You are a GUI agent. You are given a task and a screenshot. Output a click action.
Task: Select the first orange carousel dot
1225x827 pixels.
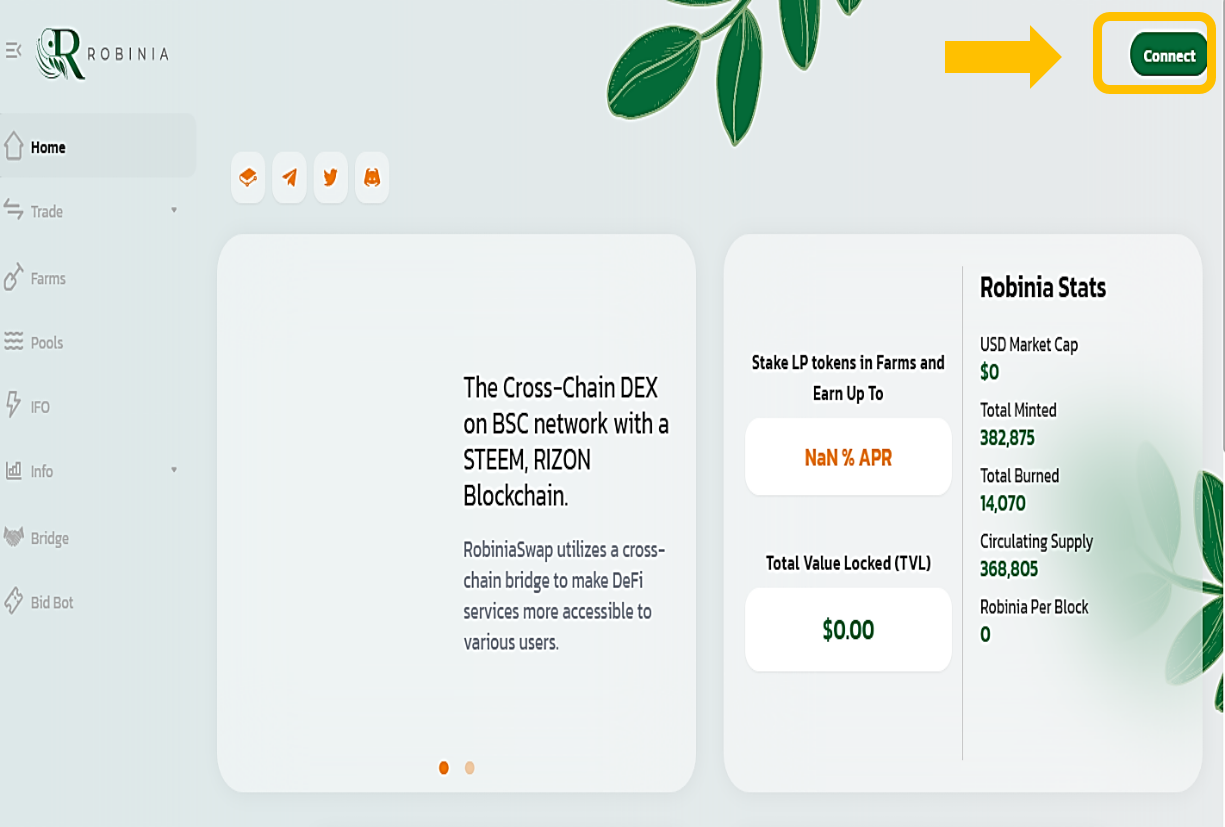[444, 768]
